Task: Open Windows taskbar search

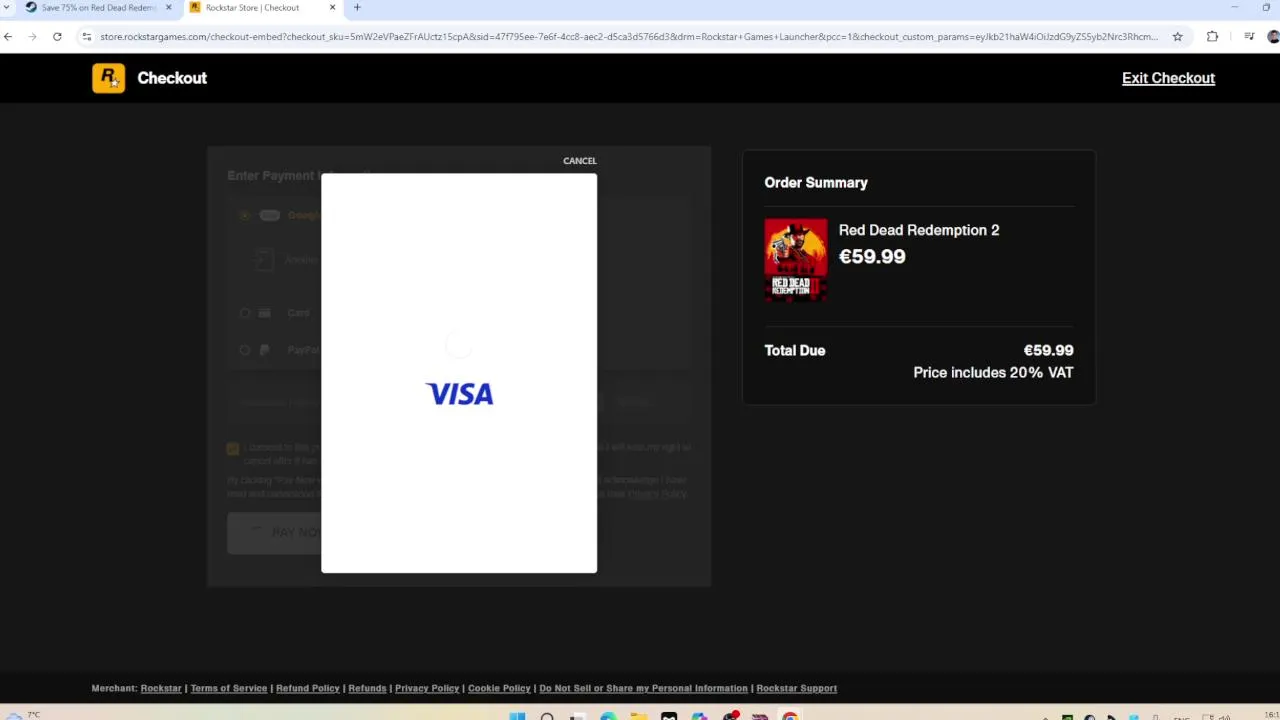Action: click(547, 716)
